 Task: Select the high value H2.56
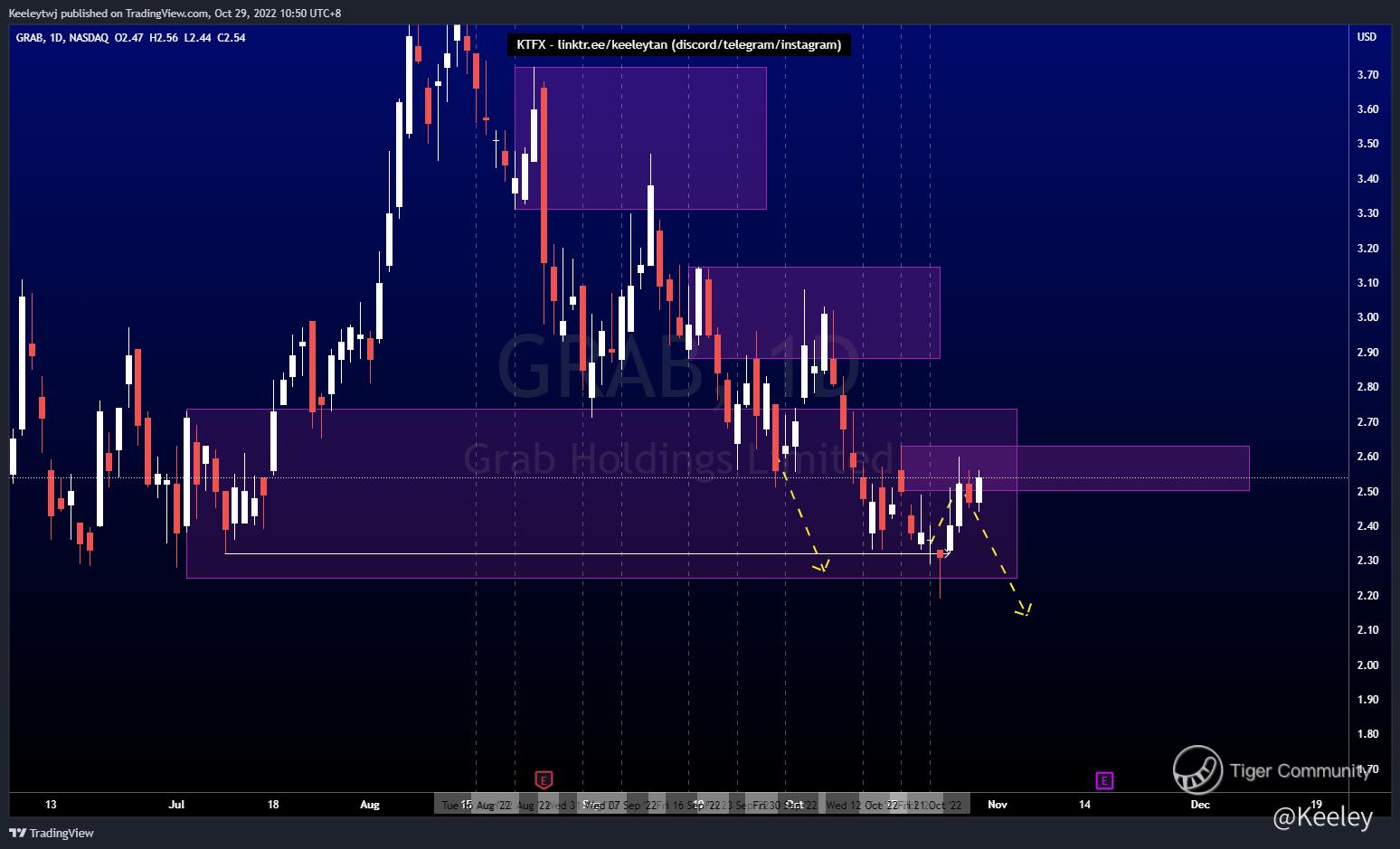(x=165, y=38)
